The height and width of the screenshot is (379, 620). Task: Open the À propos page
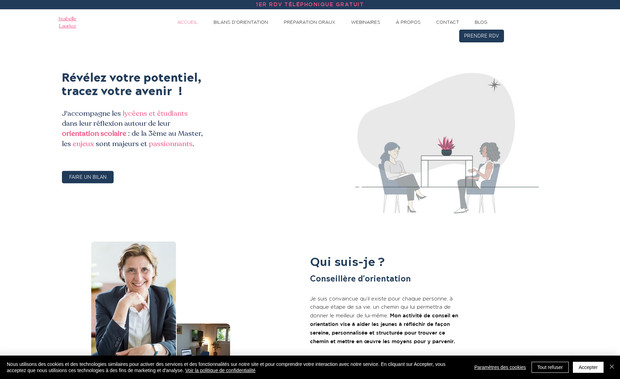[x=408, y=22]
